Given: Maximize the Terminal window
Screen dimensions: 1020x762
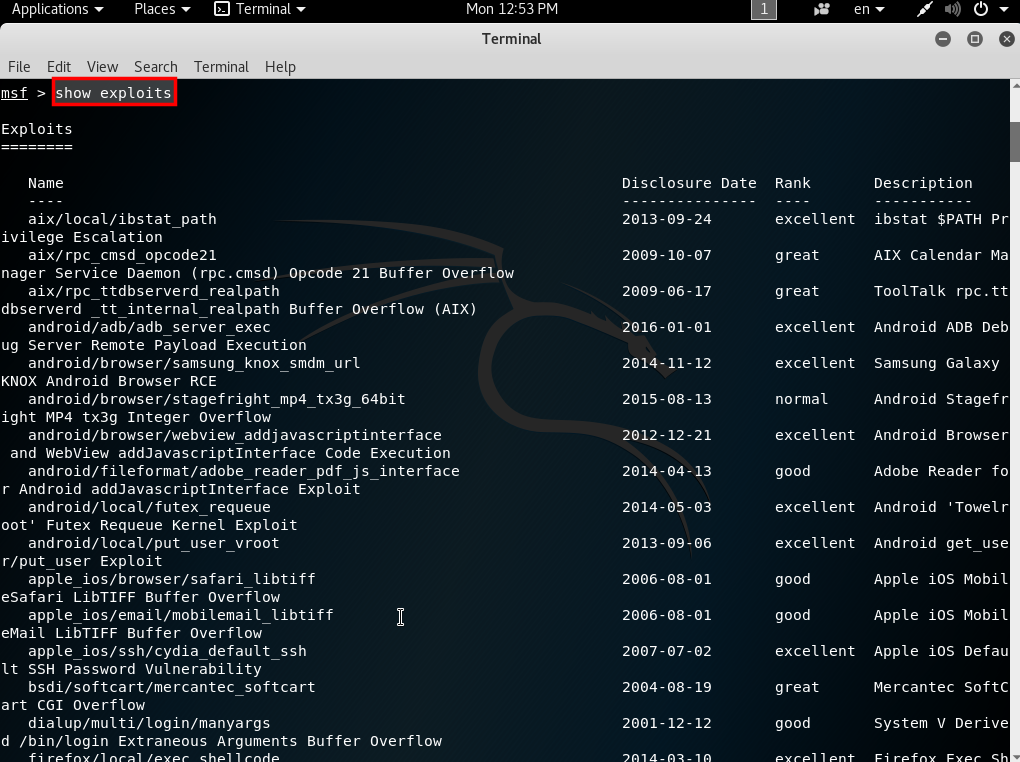Looking at the screenshot, I should (974, 39).
